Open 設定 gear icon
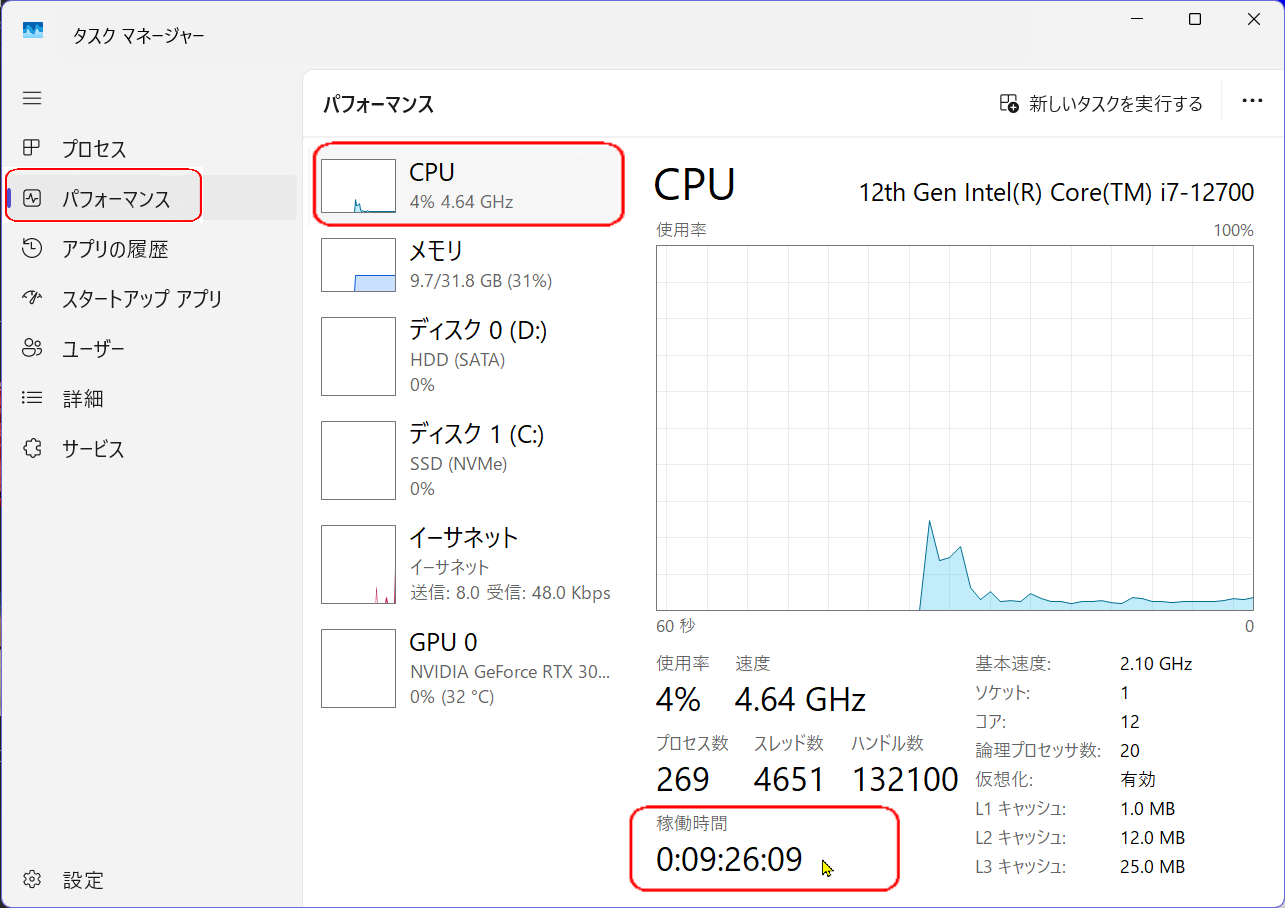 (32, 880)
